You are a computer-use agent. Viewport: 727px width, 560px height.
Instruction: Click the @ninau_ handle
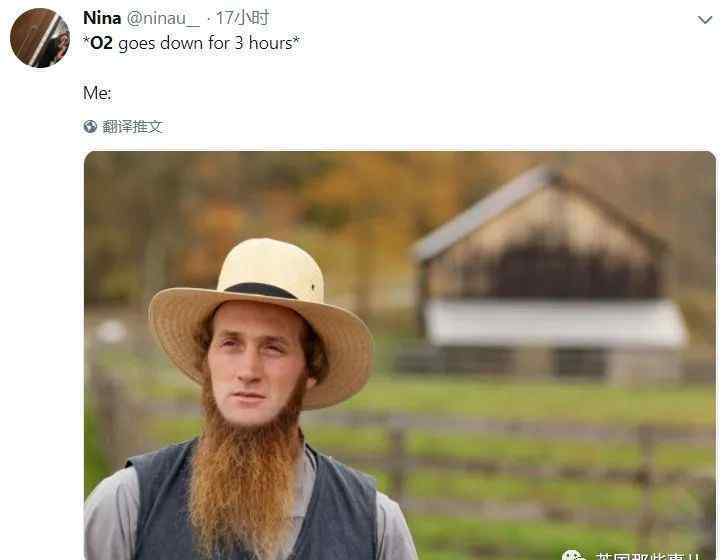[x=163, y=19]
